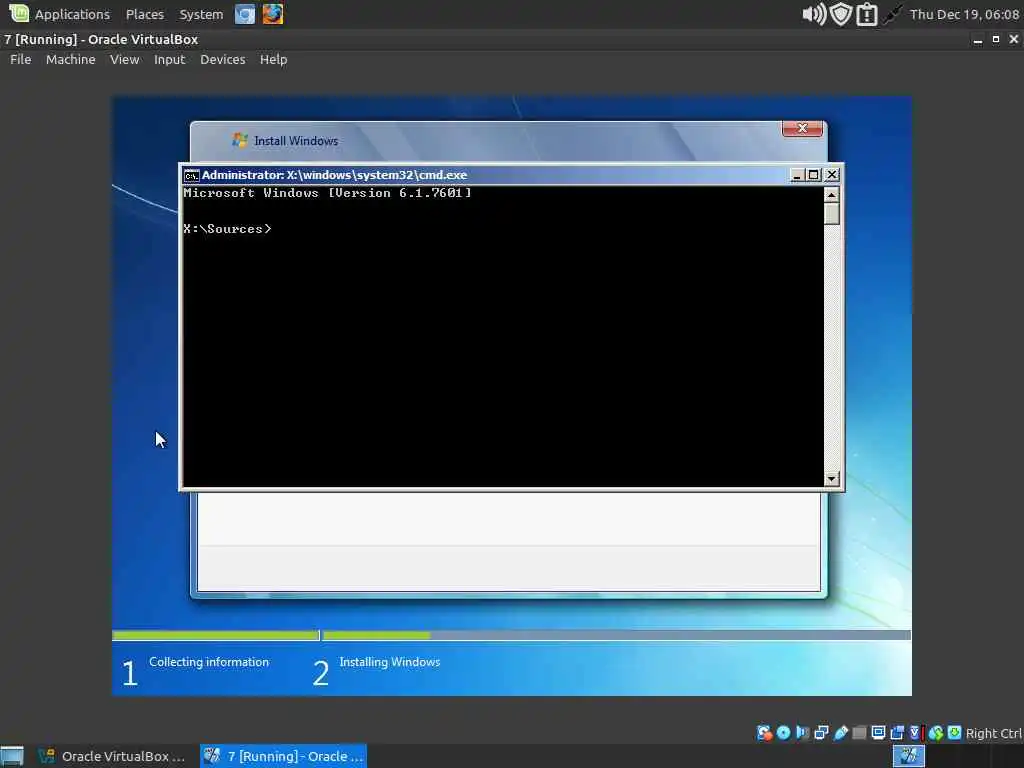Close the cmd.exe command prompt window
The width and height of the screenshot is (1024, 768).
[831, 174]
